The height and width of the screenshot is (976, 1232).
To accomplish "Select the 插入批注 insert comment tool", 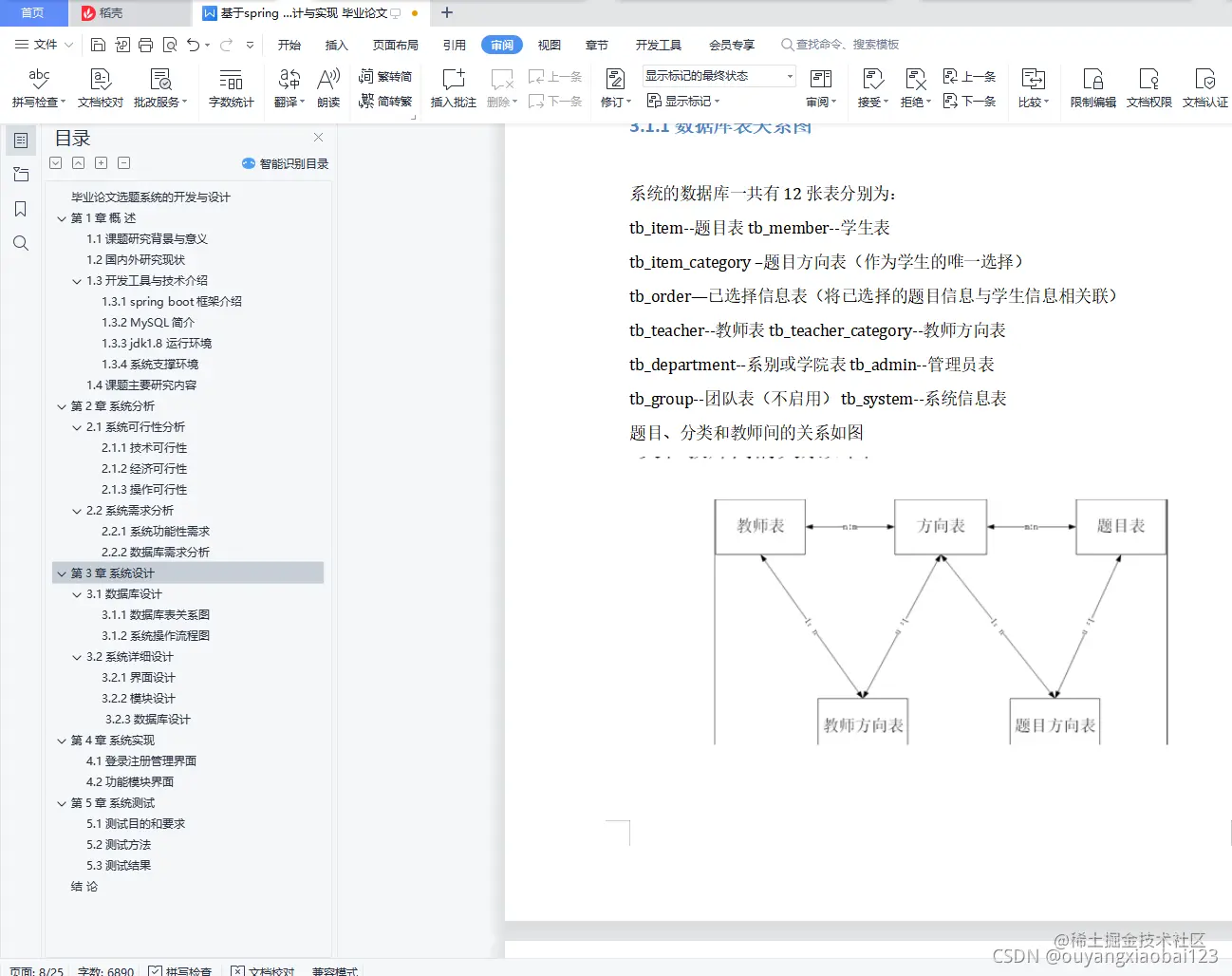I will pos(453,85).
